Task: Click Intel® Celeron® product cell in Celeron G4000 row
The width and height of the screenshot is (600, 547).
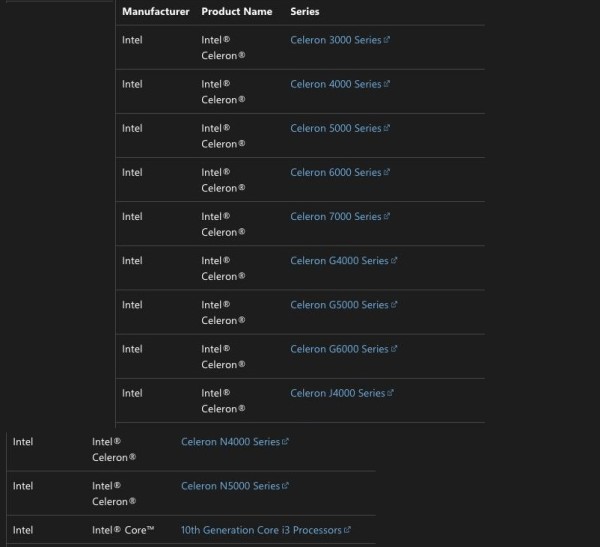Action: [x=223, y=268]
